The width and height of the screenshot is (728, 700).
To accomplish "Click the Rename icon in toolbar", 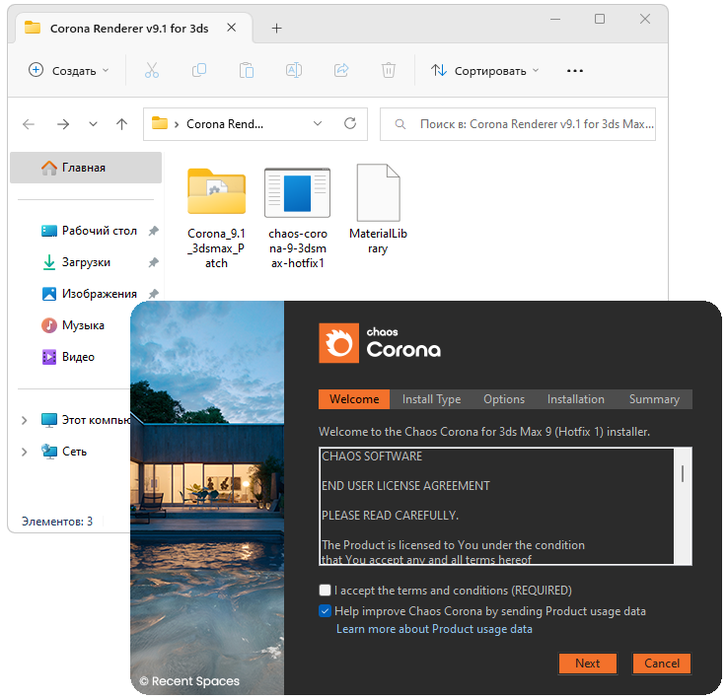I will [294, 71].
